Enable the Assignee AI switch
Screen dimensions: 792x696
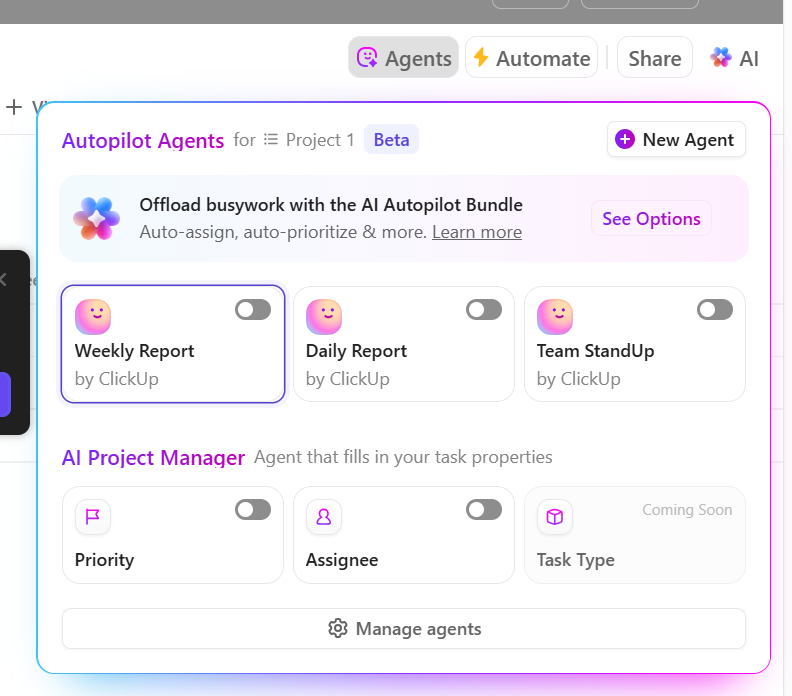click(x=484, y=510)
